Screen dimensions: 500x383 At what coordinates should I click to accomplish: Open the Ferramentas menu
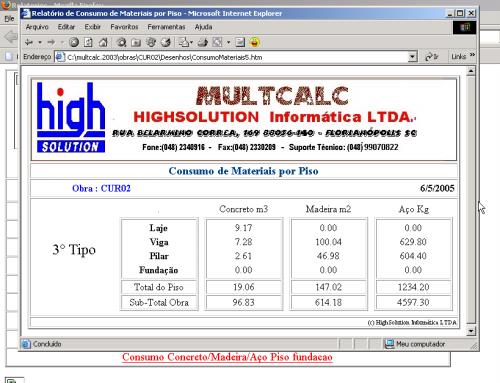[166, 27]
